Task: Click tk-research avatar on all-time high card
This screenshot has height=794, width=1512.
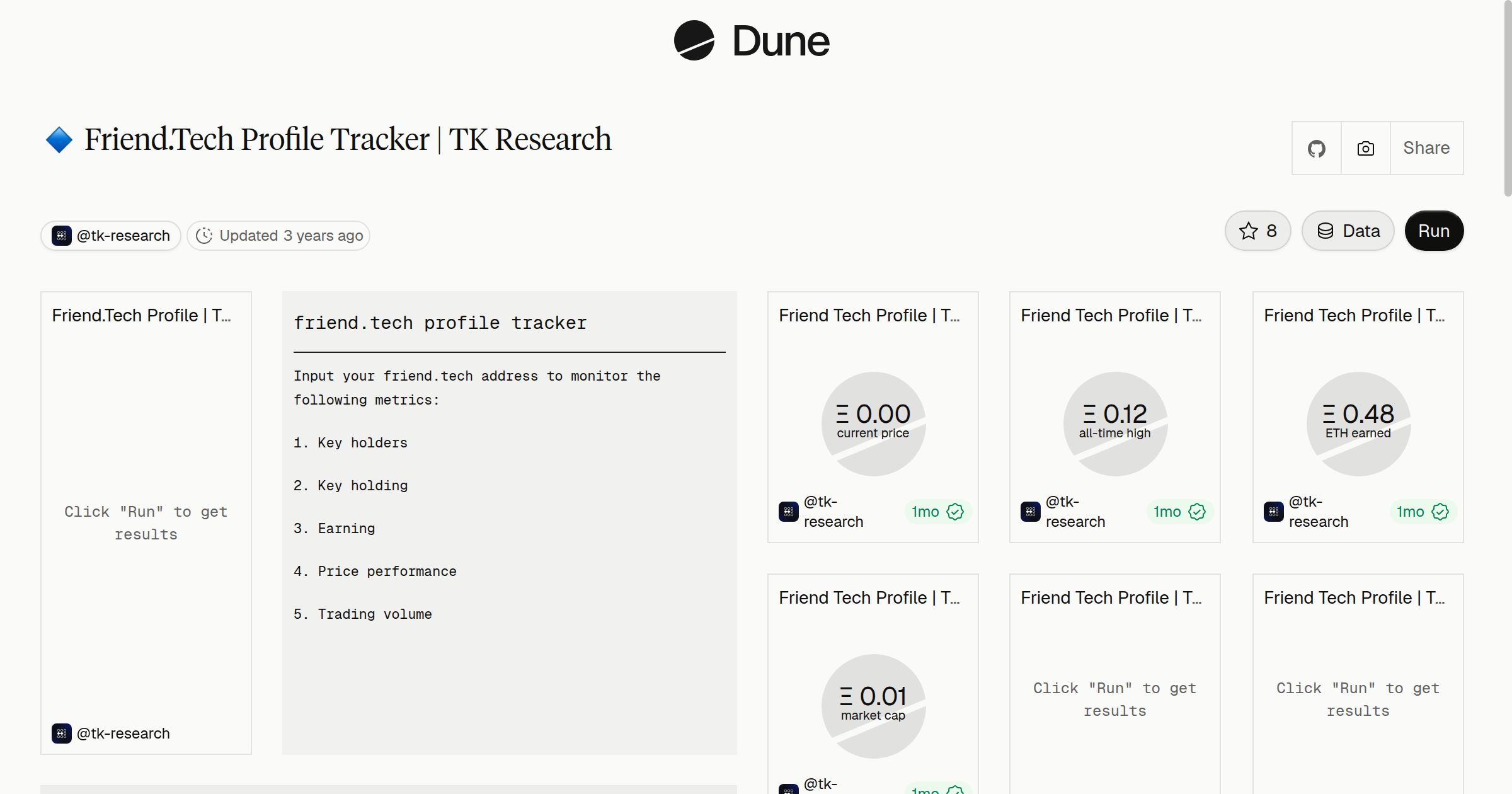Action: pyautogui.click(x=1031, y=512)
